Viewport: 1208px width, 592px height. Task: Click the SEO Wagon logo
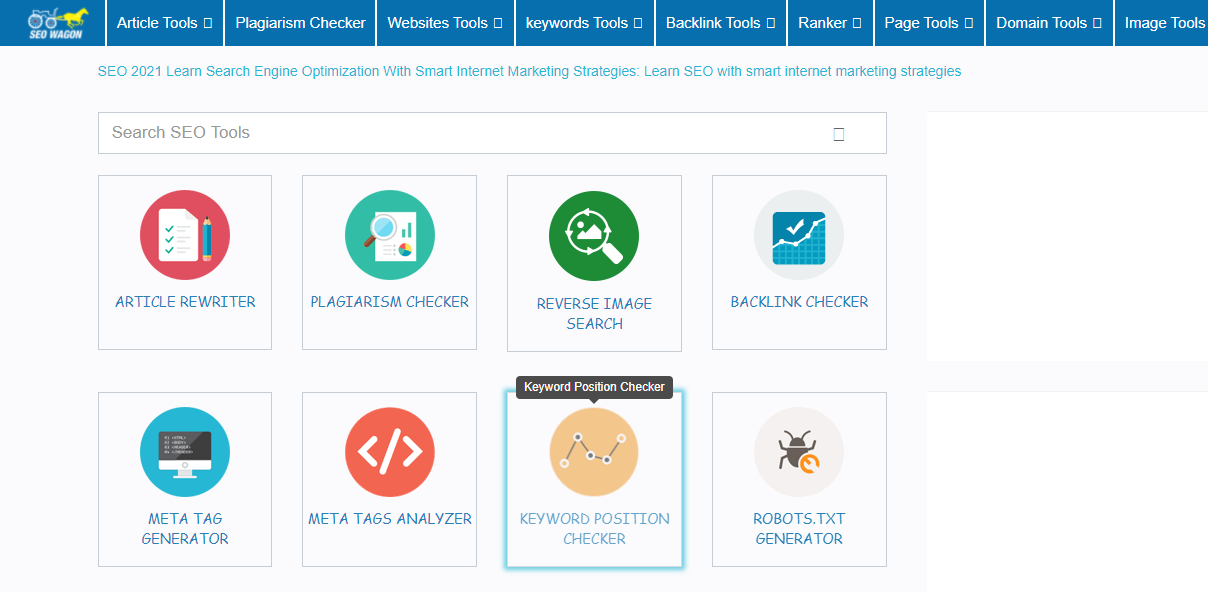[x=57, y=22]
